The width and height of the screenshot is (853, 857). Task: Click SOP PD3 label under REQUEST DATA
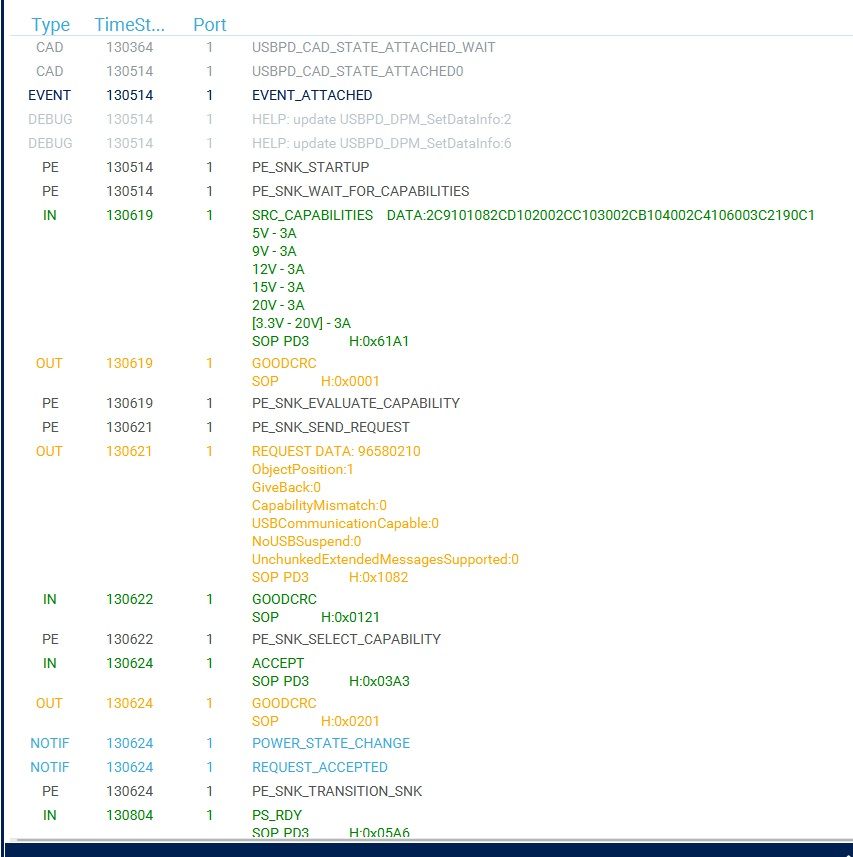(x=280, y=578)
